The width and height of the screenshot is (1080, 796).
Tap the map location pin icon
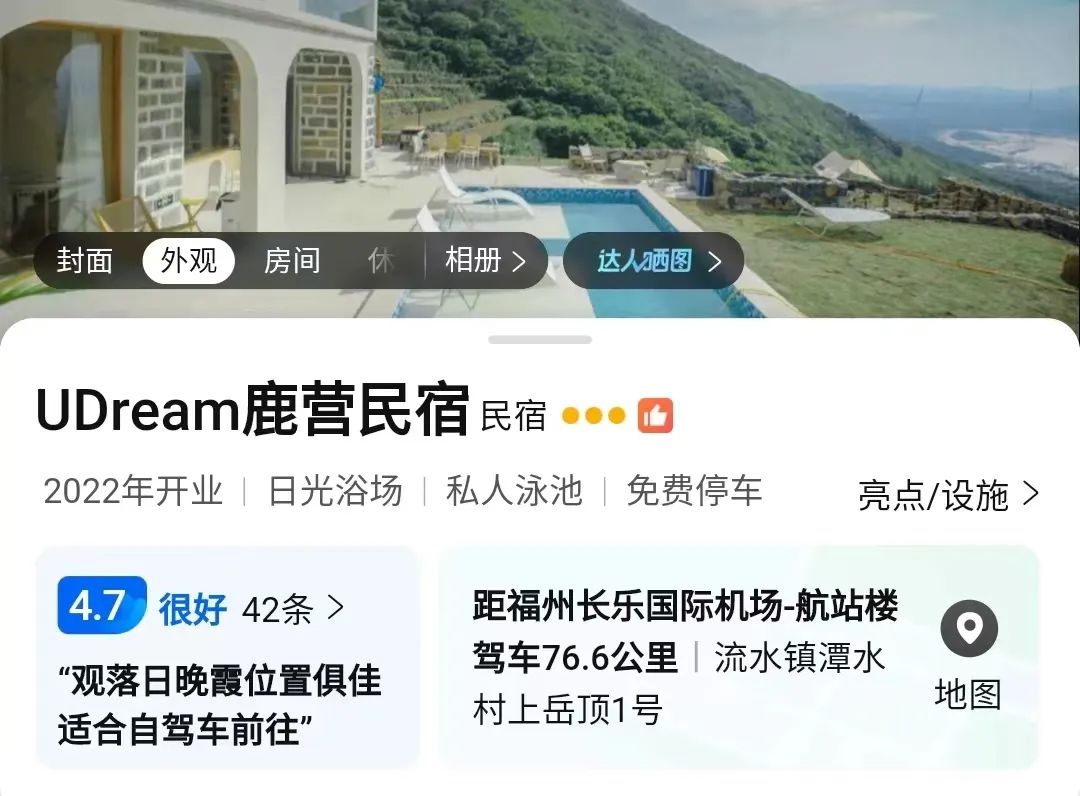pyautogui.click(x=968, y=628)
